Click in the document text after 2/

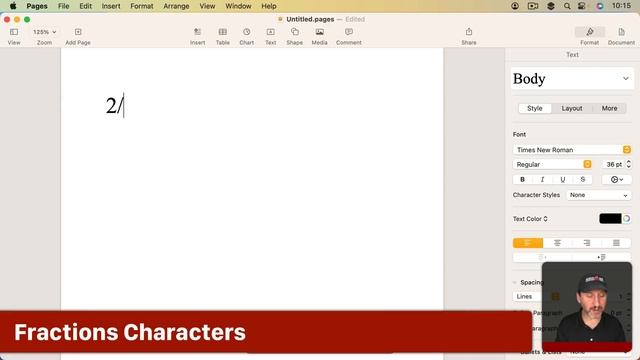point(124,106)
